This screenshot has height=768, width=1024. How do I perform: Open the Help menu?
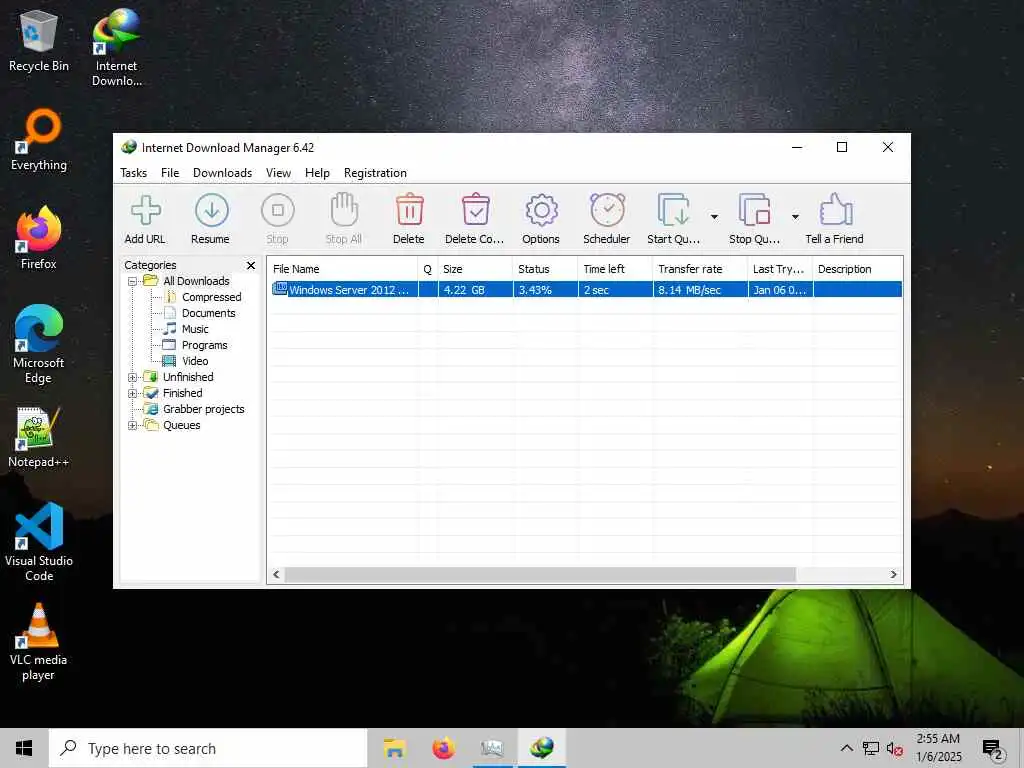[x=317, y=173]
